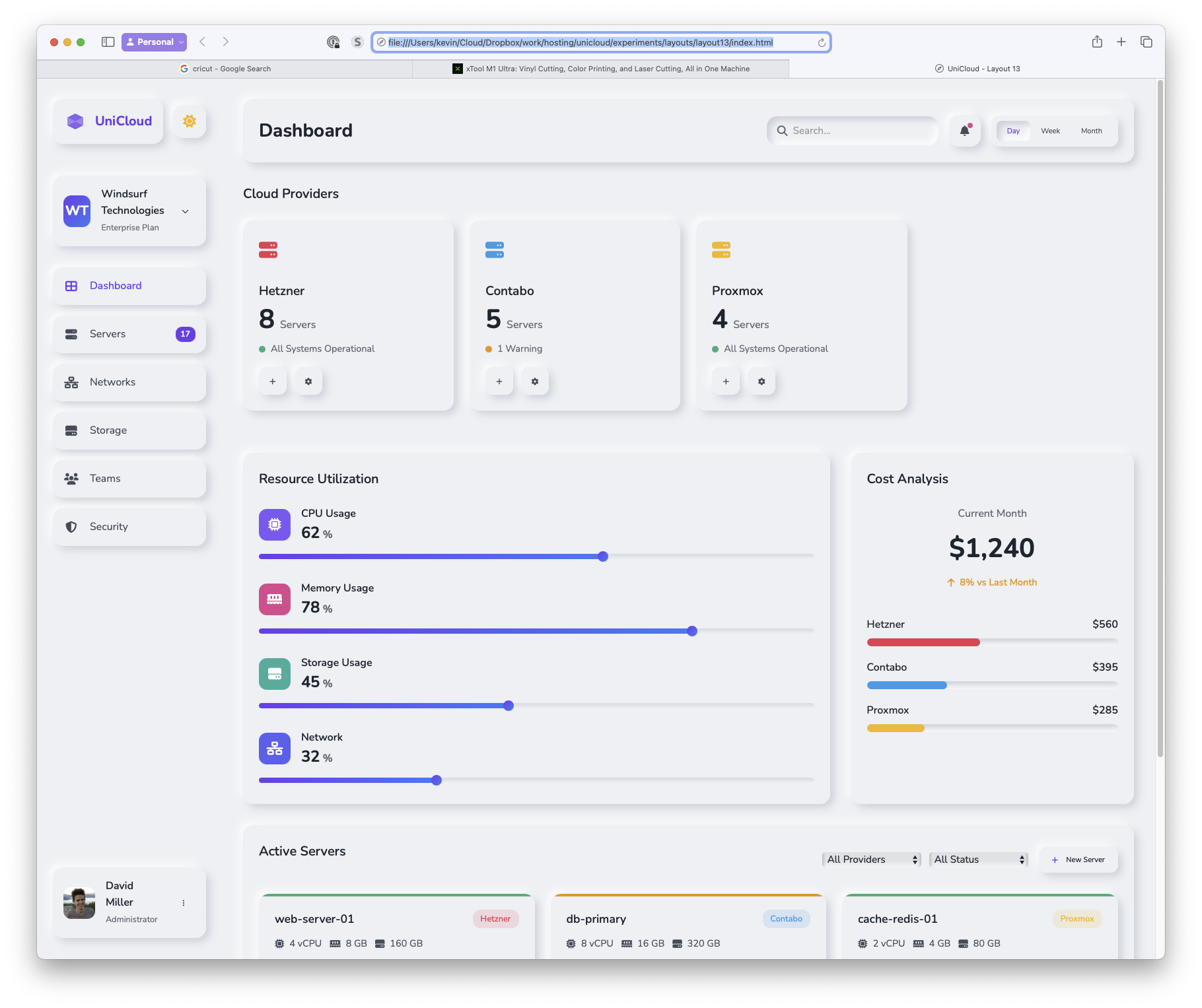1202x1008 pixels.
Task: Expand the Windsurf Technologies organization switcher
Action: (x=186, y=211)
